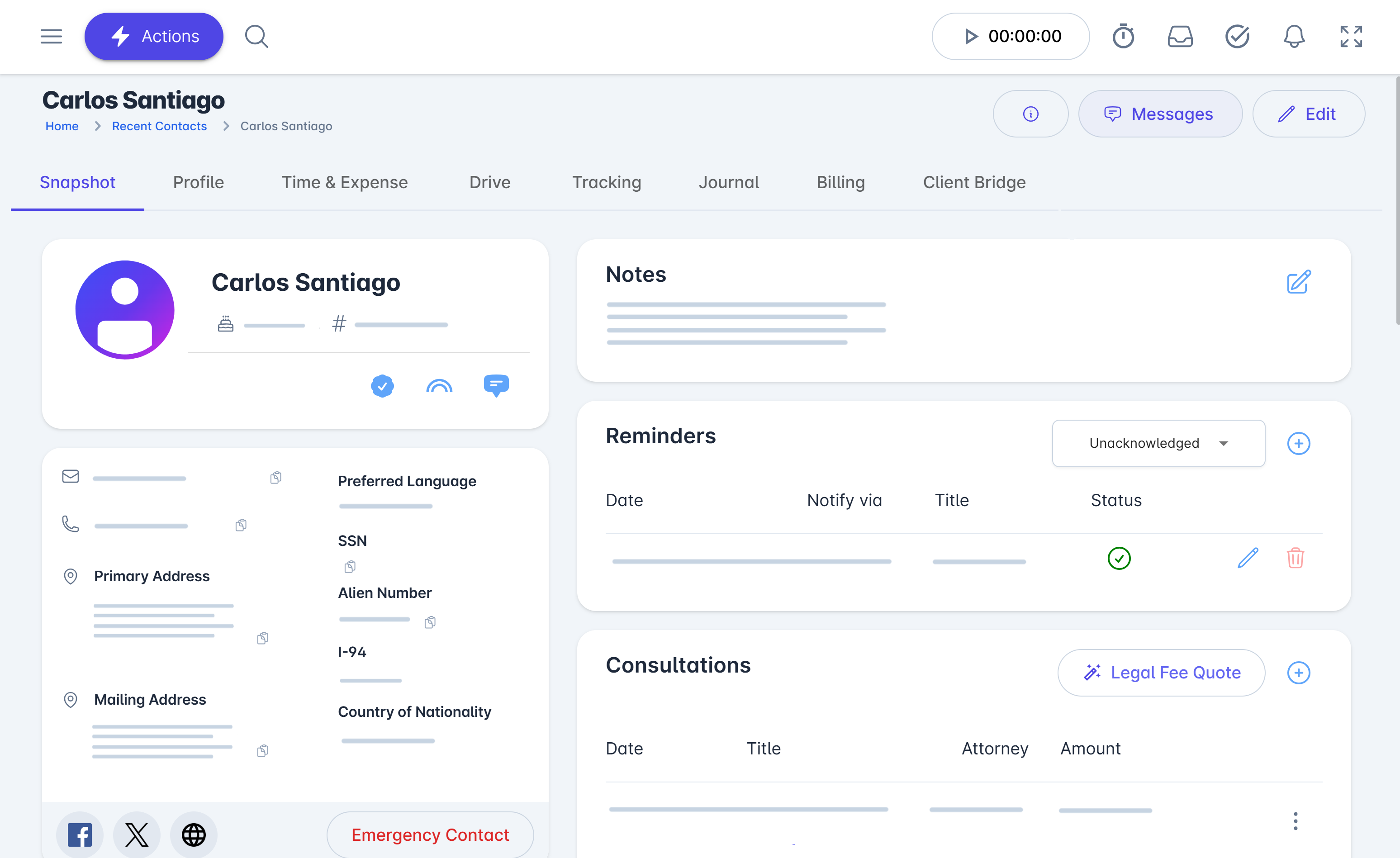Mark reminder acknowledged via green check circle
1400x858 pixels.
[x=1119, y=558]
